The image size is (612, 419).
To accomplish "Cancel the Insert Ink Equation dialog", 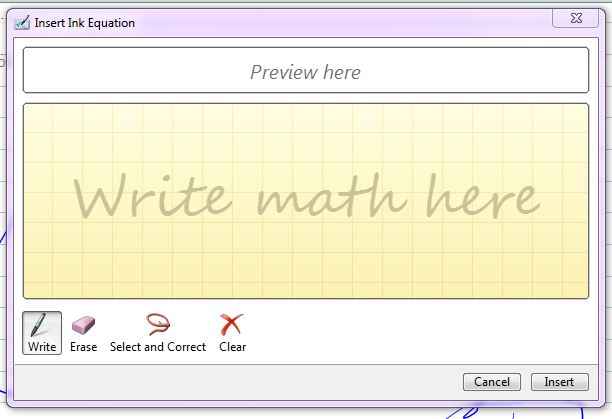I will coord(492,382).
